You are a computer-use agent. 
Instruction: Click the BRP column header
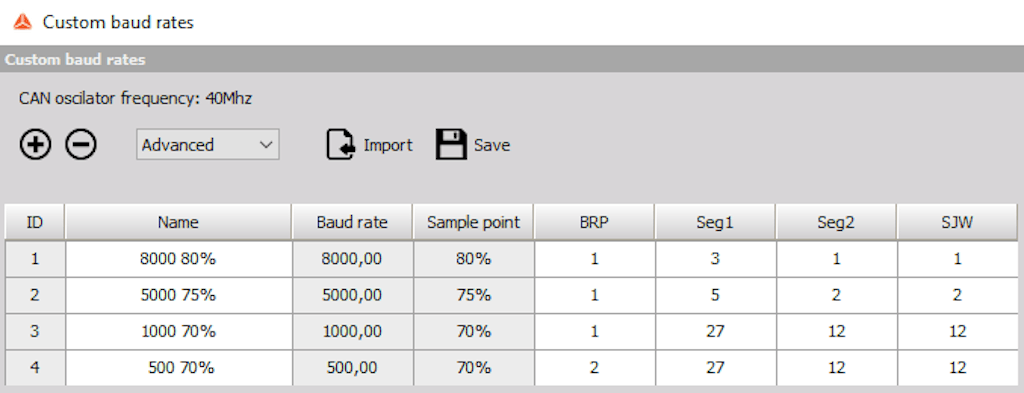[x=594, y=223]
